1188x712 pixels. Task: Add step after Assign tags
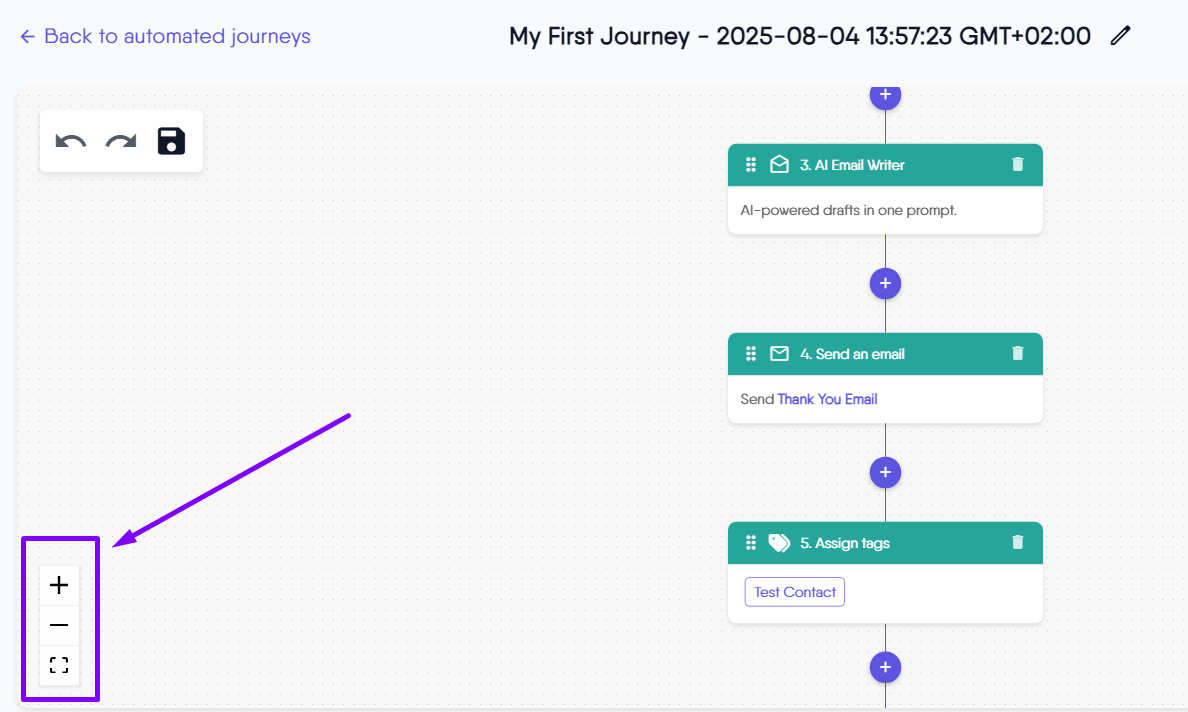click(885, 667)
